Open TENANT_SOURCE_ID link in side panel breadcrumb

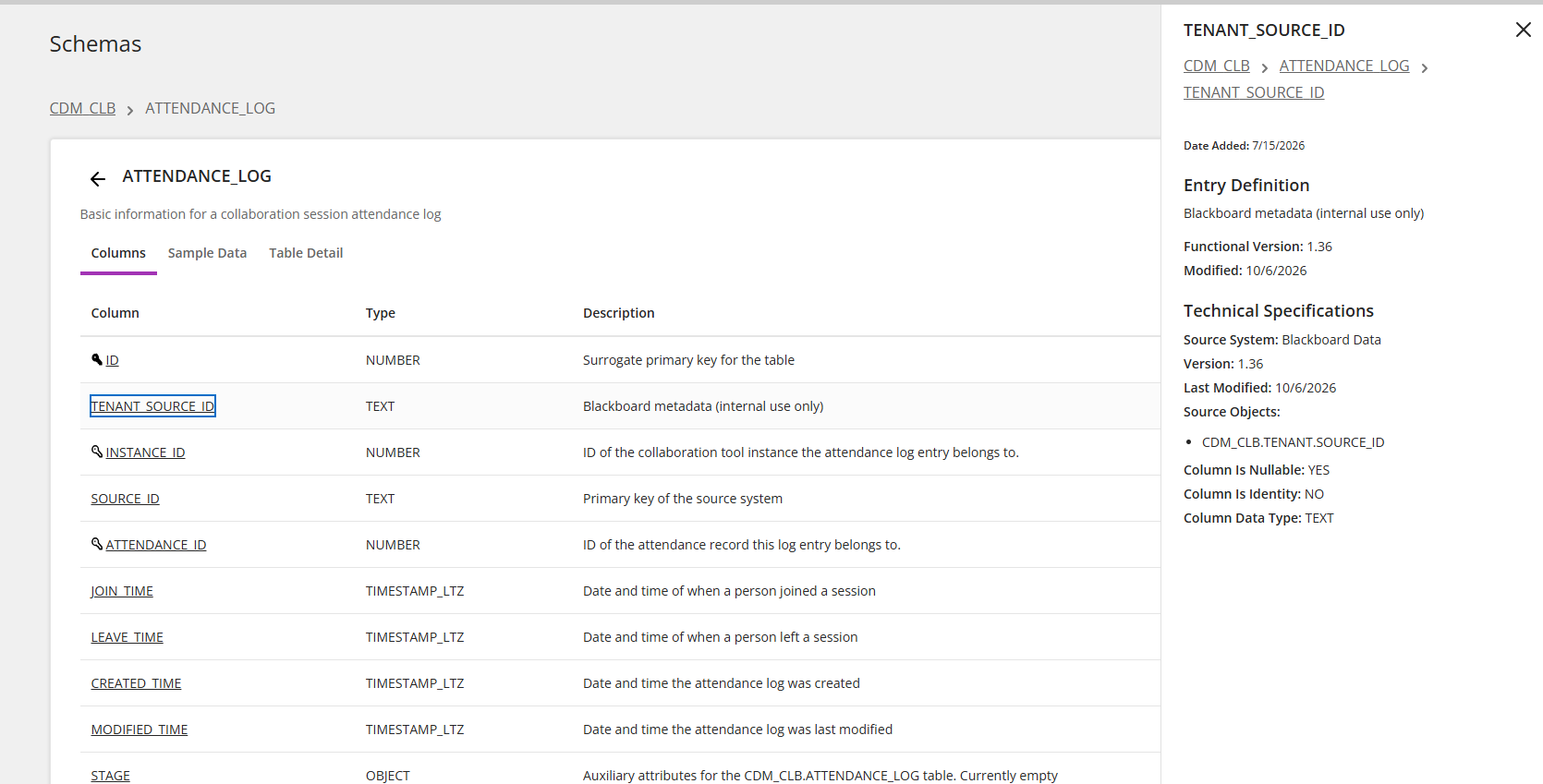click(x=1254, y=92)
